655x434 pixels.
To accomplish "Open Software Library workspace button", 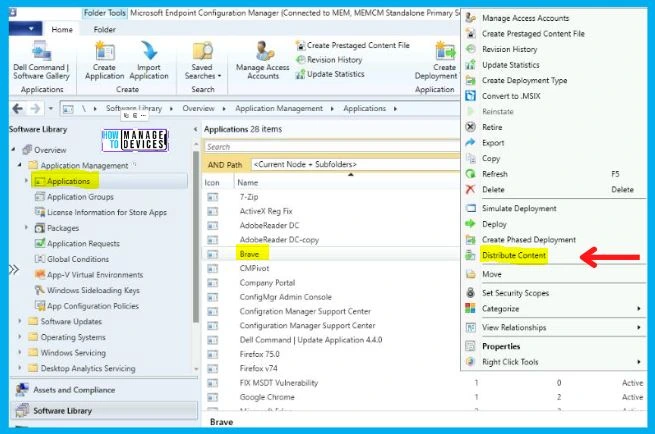I will pyautogui.click(x=103, y=411).
